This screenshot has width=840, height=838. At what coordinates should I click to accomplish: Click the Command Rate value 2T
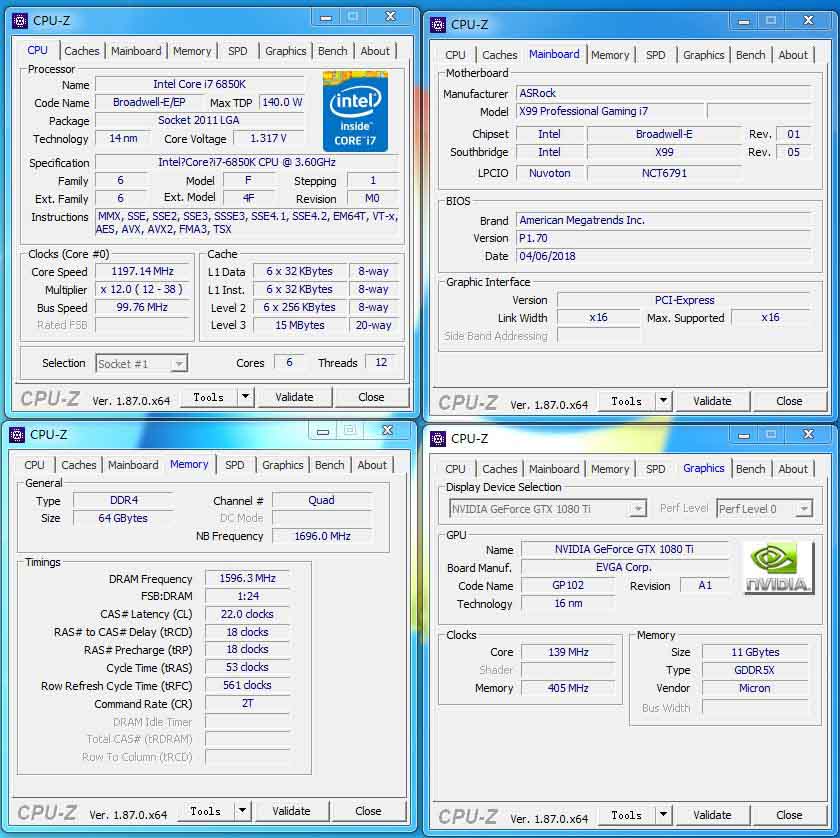pyautogui.click(x=247, y=703)
